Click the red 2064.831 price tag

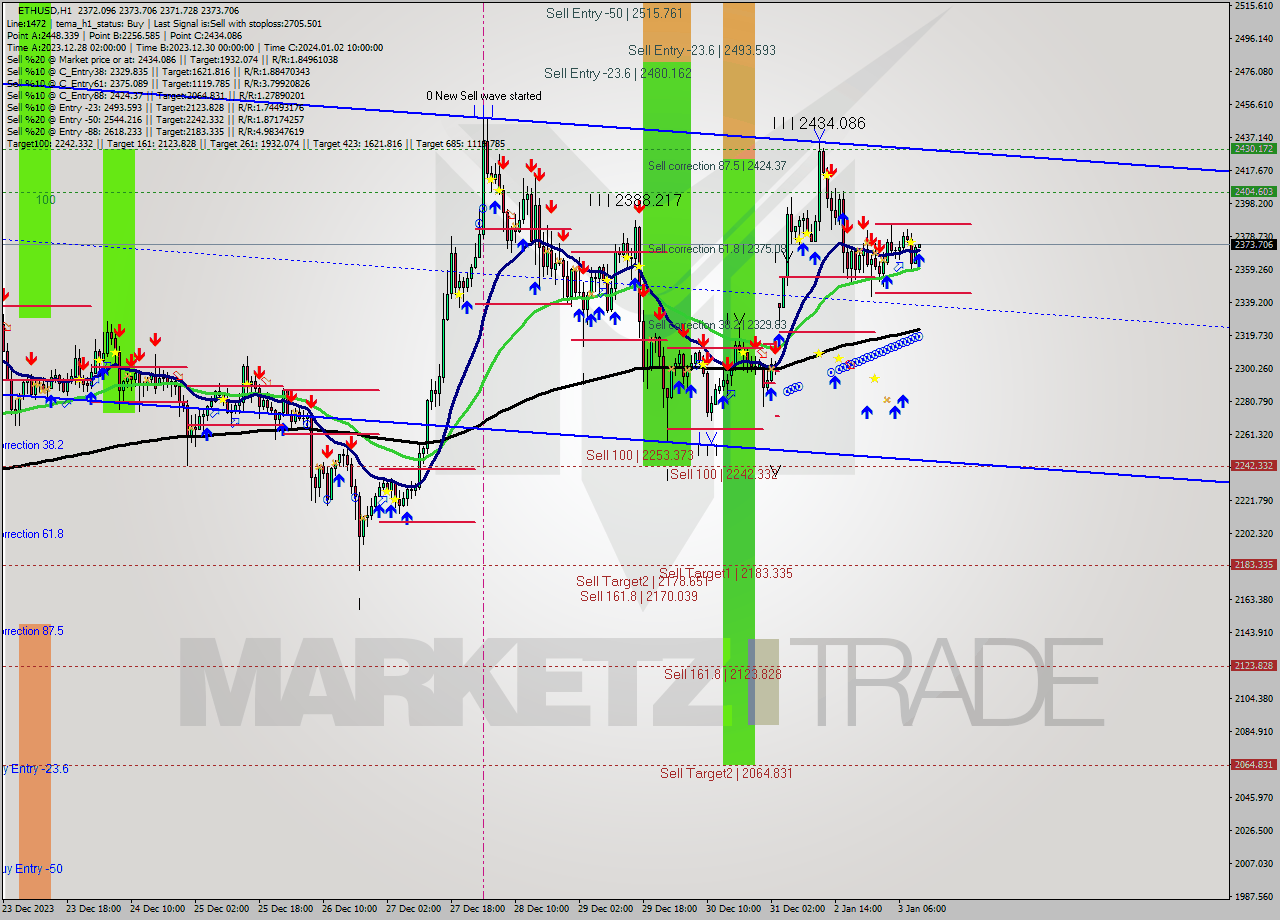pyautogui.click(x=1253, y=765)
